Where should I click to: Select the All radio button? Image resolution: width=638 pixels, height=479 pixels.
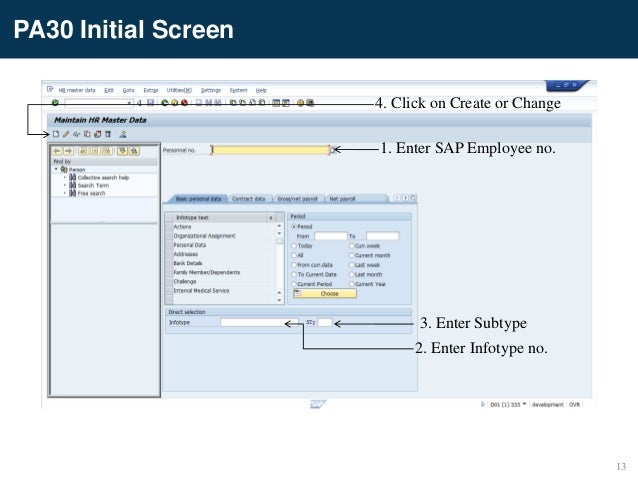[293, 255]
